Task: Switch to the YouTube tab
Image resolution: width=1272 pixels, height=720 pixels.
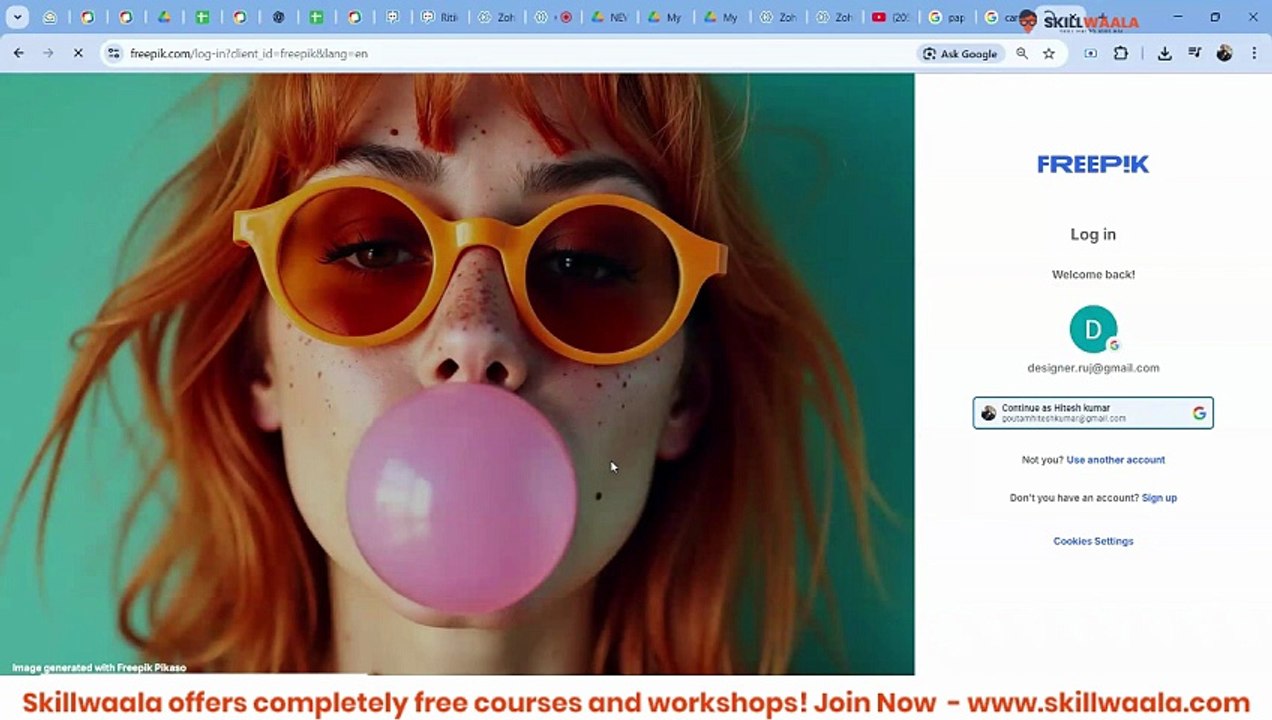Action: coord(891,17)
